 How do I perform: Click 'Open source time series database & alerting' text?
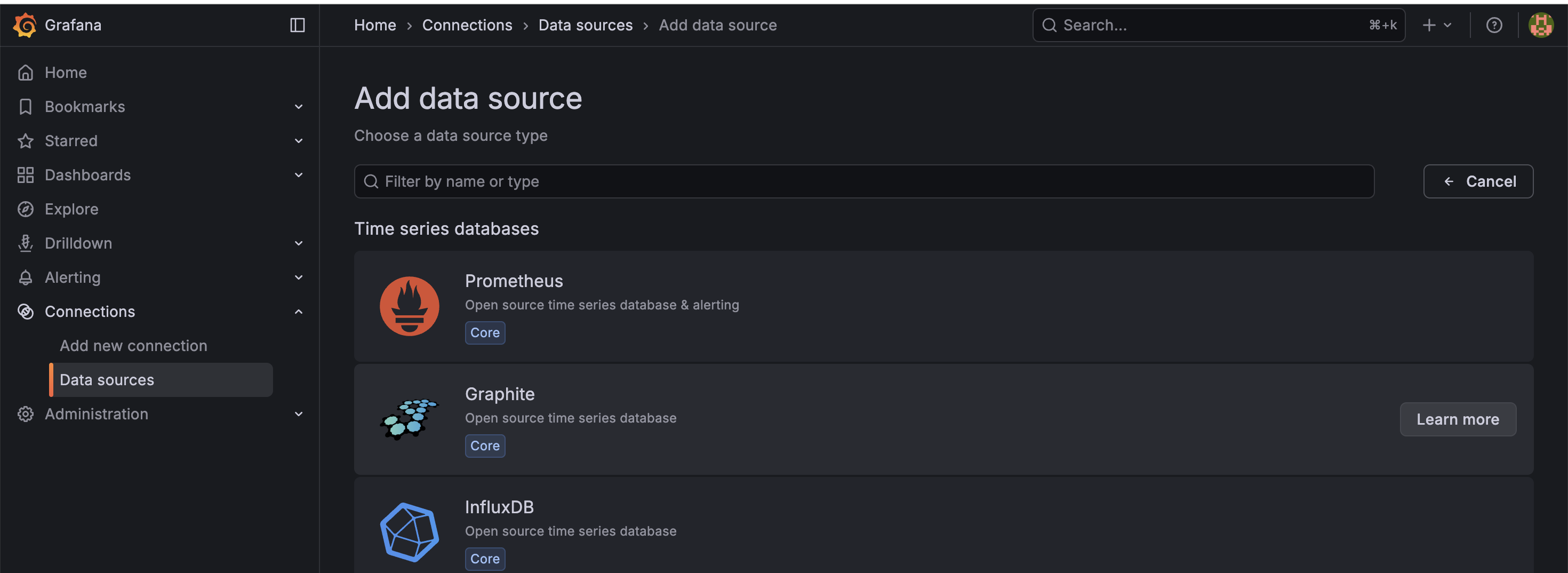[602, 305]
